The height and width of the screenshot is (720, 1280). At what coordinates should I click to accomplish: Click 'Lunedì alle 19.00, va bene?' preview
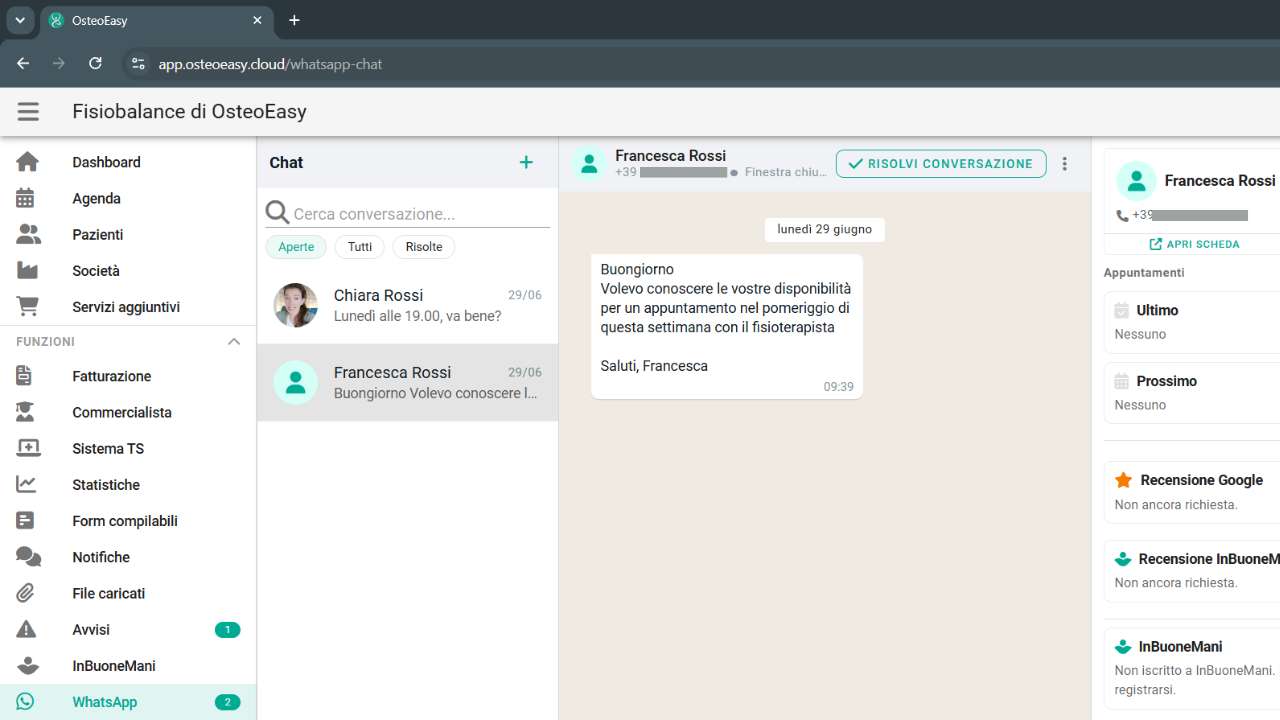tap(418, 316)
